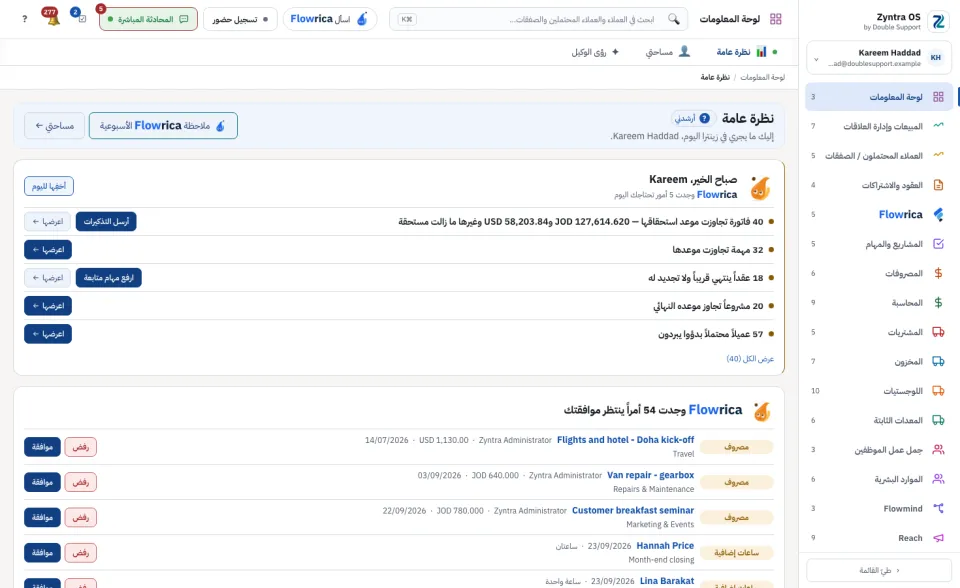The image size is (960, 588).
Task: Open the Flights and hotel - Doha kick-off link
Action: (625, 440)
